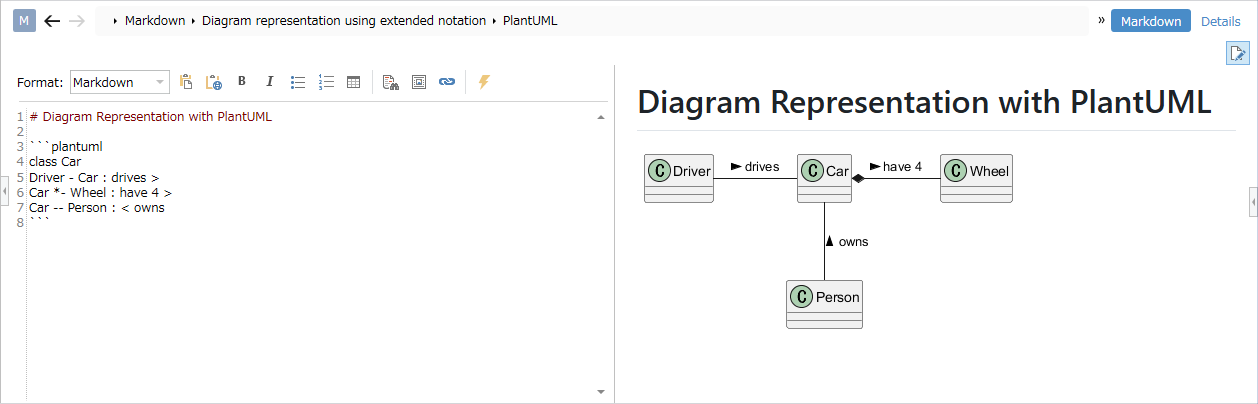The height and width of the screenshot is (404, 1258).
Task: Click the double chevron overflow button
Action: [1101, 20]
